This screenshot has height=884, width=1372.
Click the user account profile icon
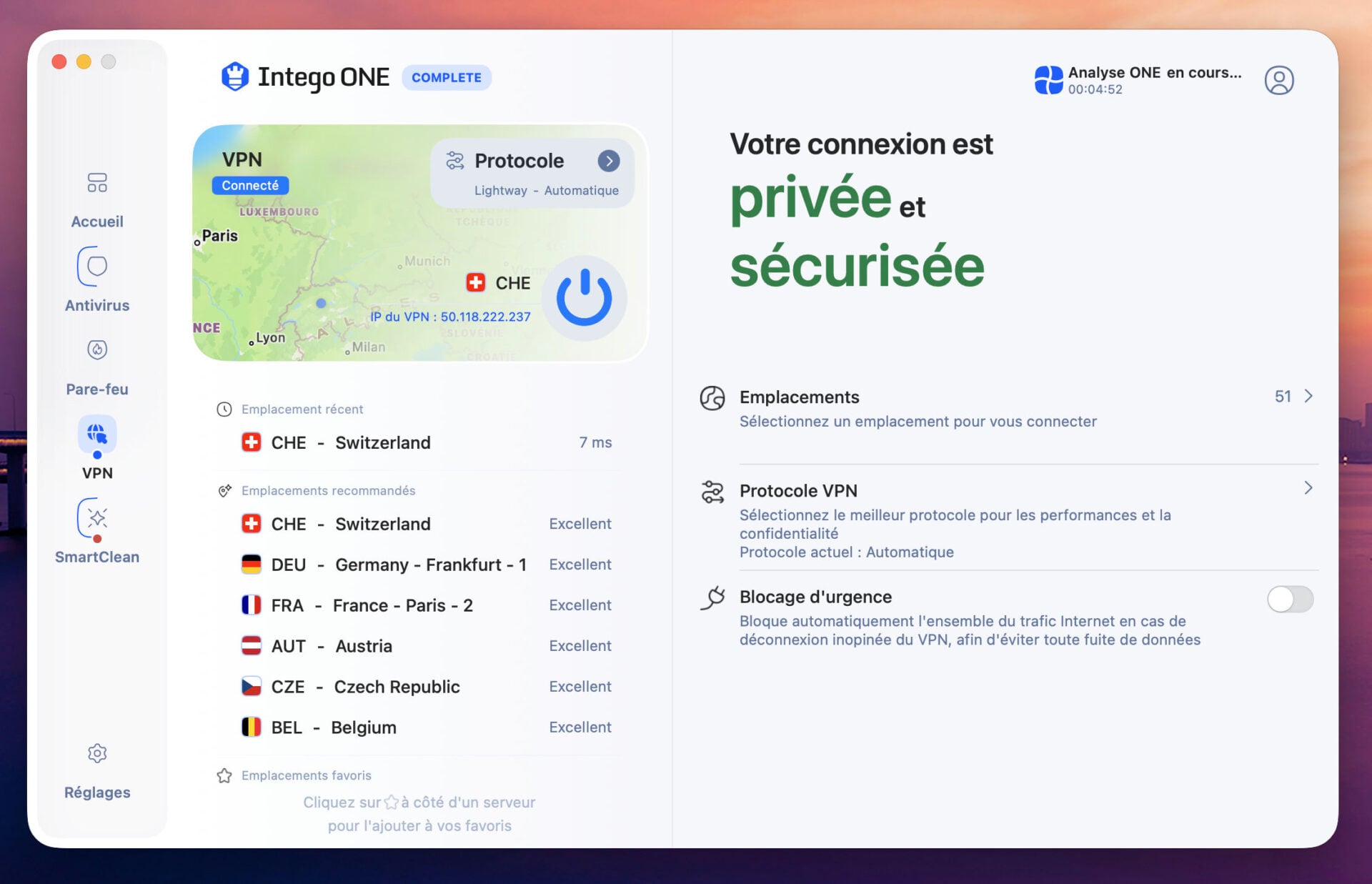point(1279,80)
